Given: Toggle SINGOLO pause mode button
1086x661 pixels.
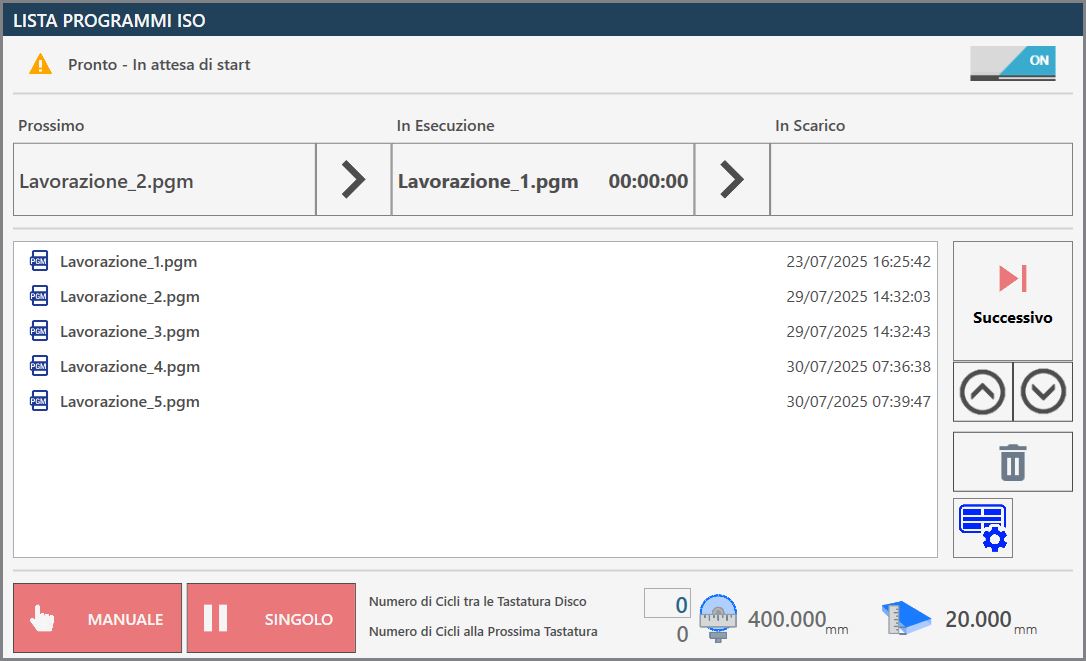Looking at the screenshot, I should pyautogui.click(x=272, y=618).
